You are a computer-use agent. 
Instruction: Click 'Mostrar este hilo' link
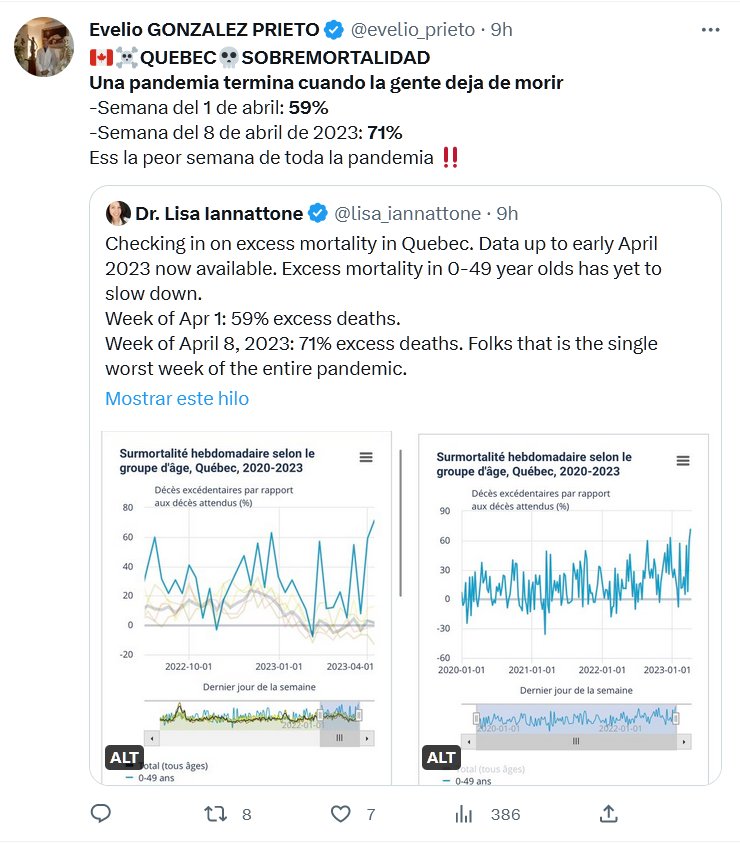[177, 398]
